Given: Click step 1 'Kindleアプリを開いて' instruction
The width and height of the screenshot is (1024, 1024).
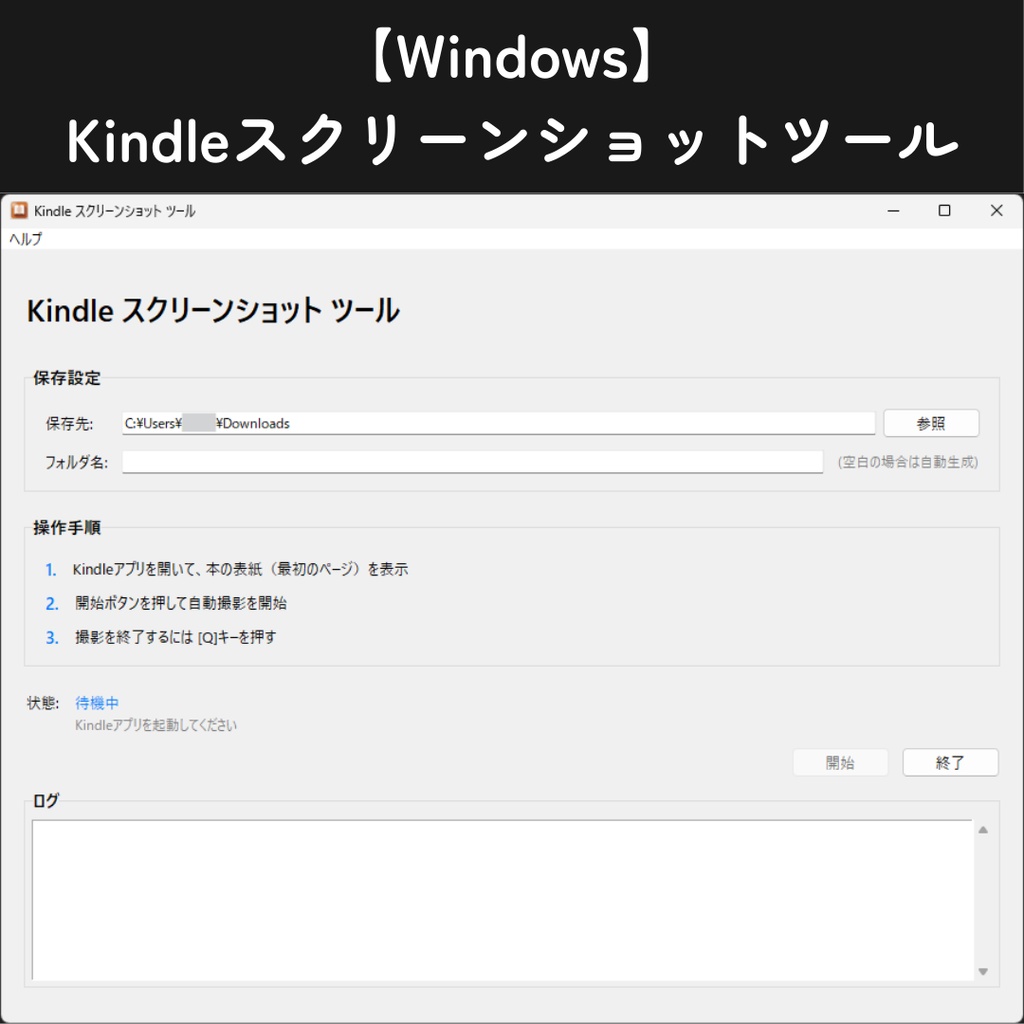Looking at the screenshot, I should click(240, 569).
